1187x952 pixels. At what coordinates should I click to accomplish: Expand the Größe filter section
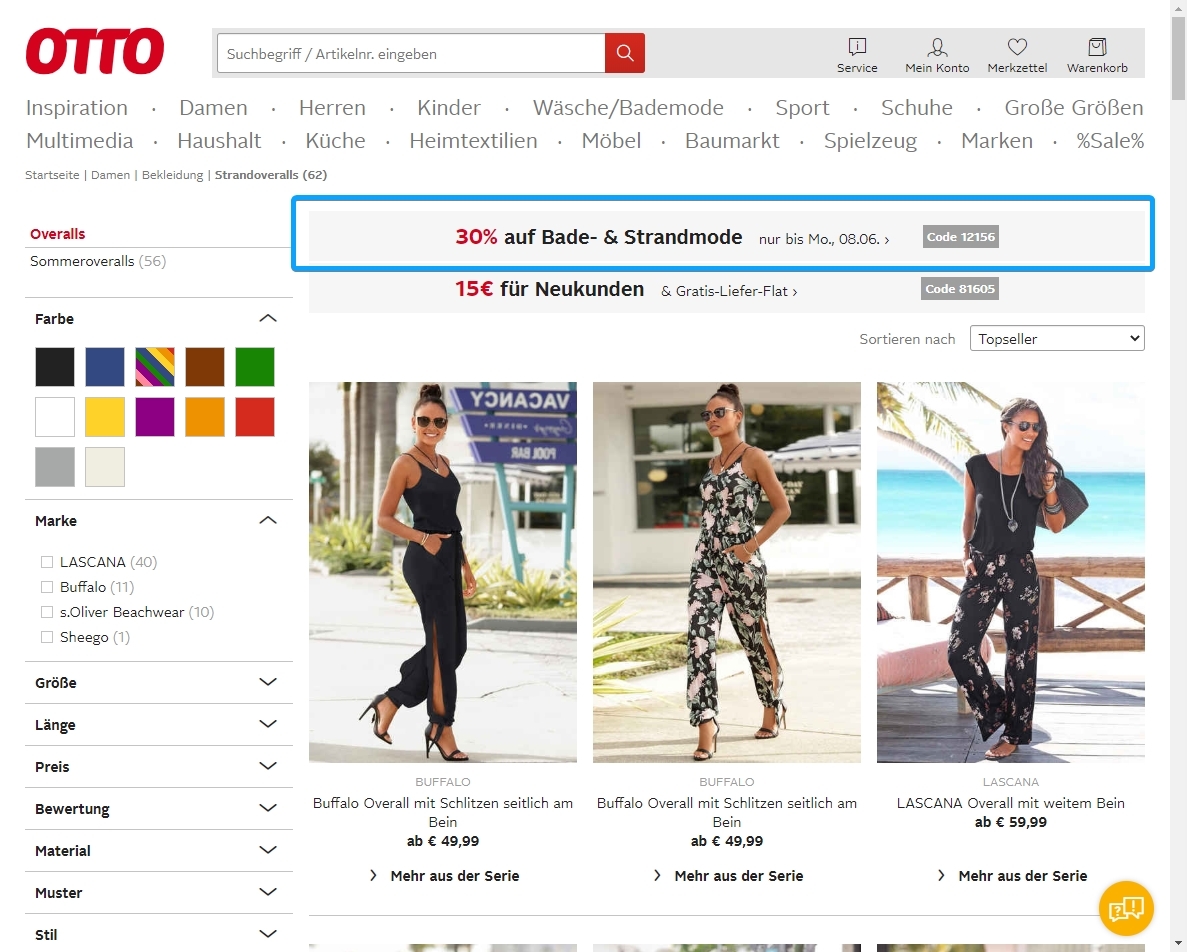pyautogui.click(x=267, y=683)
